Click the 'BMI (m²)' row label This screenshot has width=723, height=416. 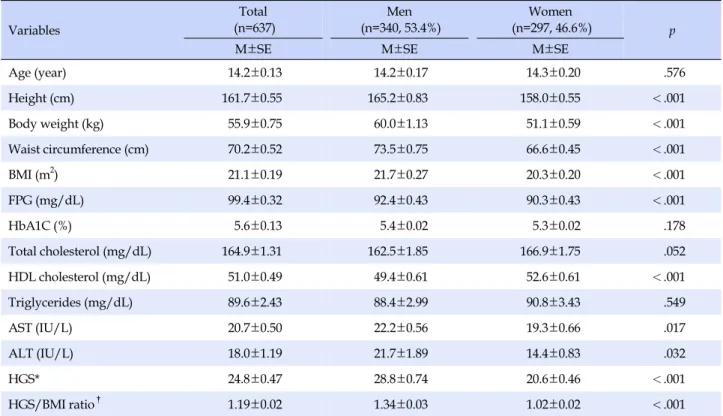pyautogui.click(x=33, y=175)
